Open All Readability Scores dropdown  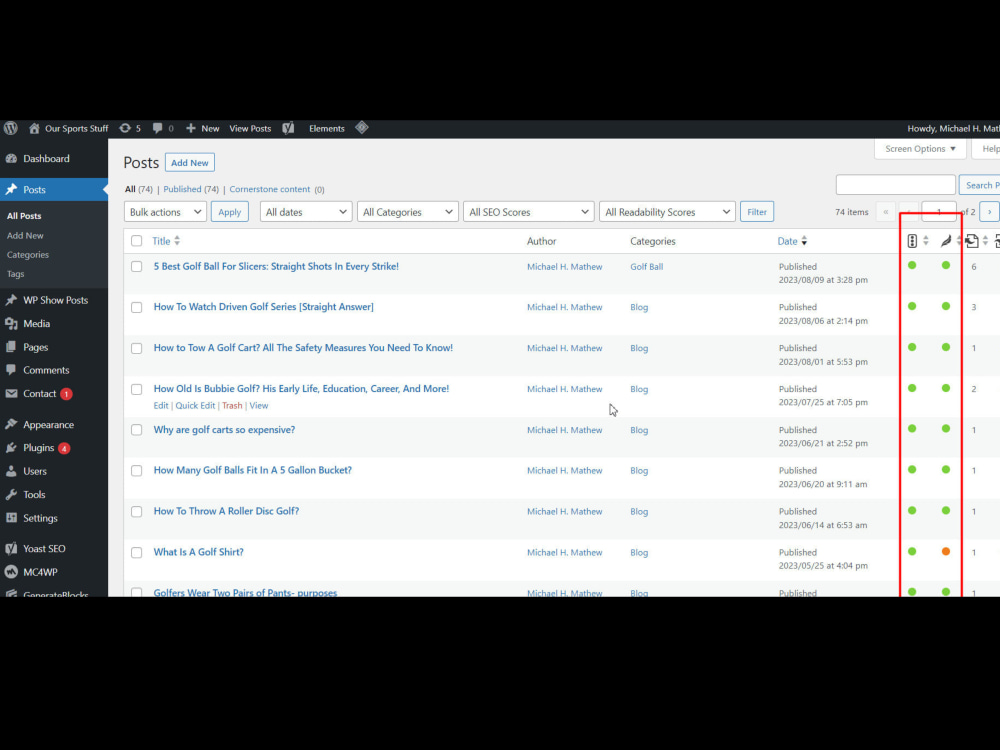point(667,212)
